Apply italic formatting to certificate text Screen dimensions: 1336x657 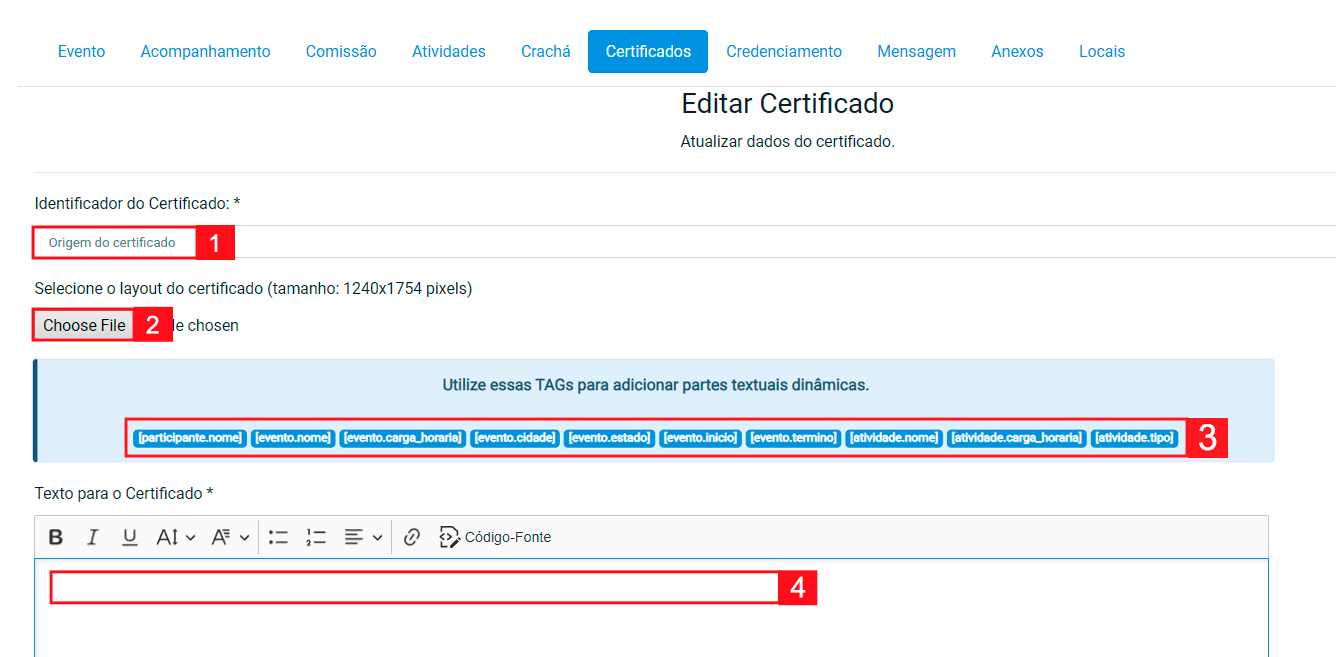93,537
